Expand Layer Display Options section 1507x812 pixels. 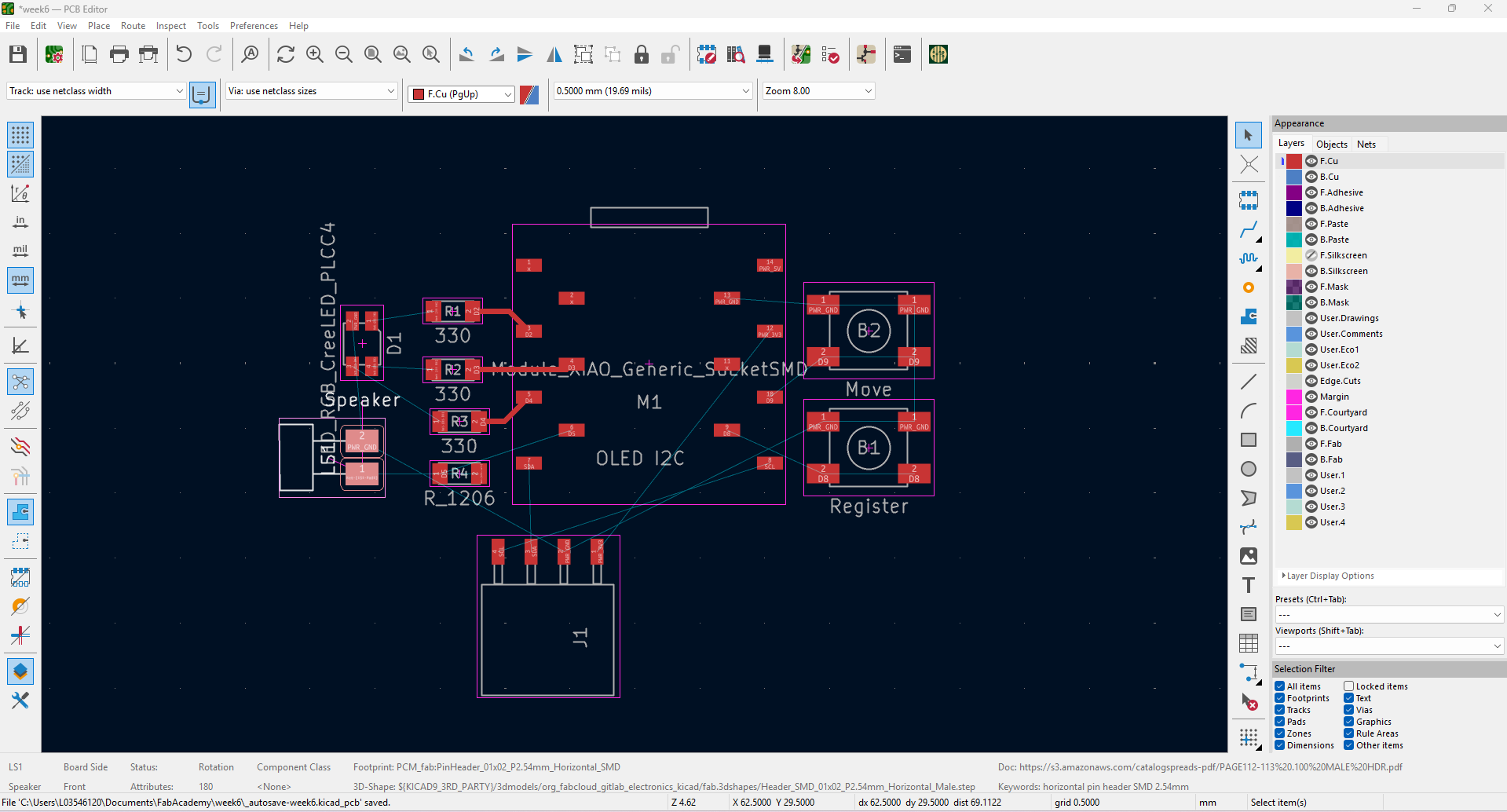tap(1330, 576)
